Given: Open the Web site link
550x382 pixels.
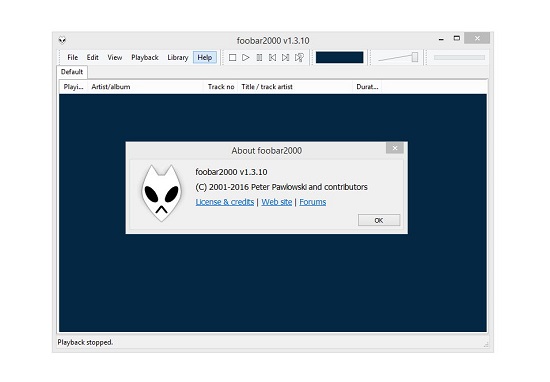Looking at the screenshot, I should 277,202.
